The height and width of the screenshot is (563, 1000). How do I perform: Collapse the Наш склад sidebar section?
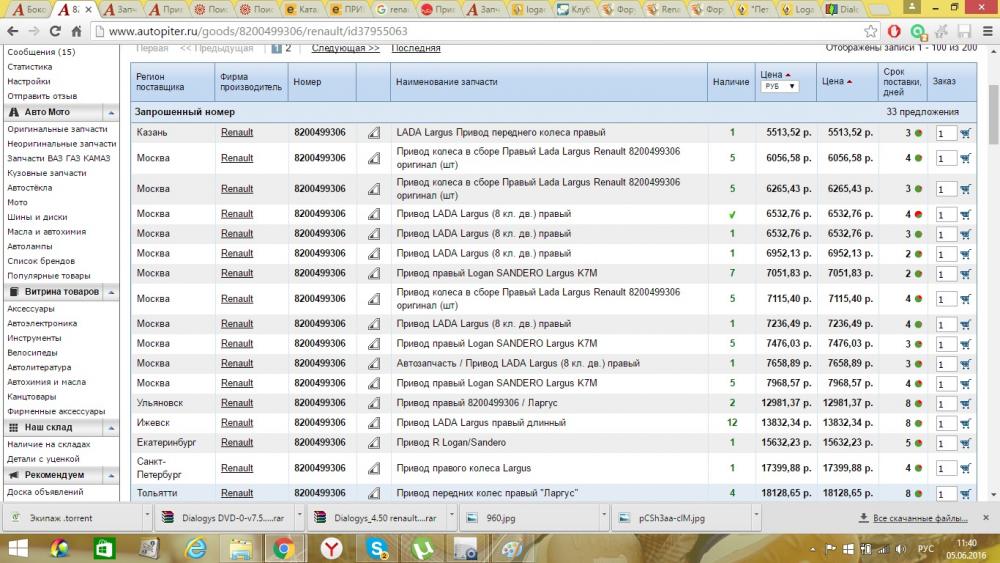click(x=111, y=428)
